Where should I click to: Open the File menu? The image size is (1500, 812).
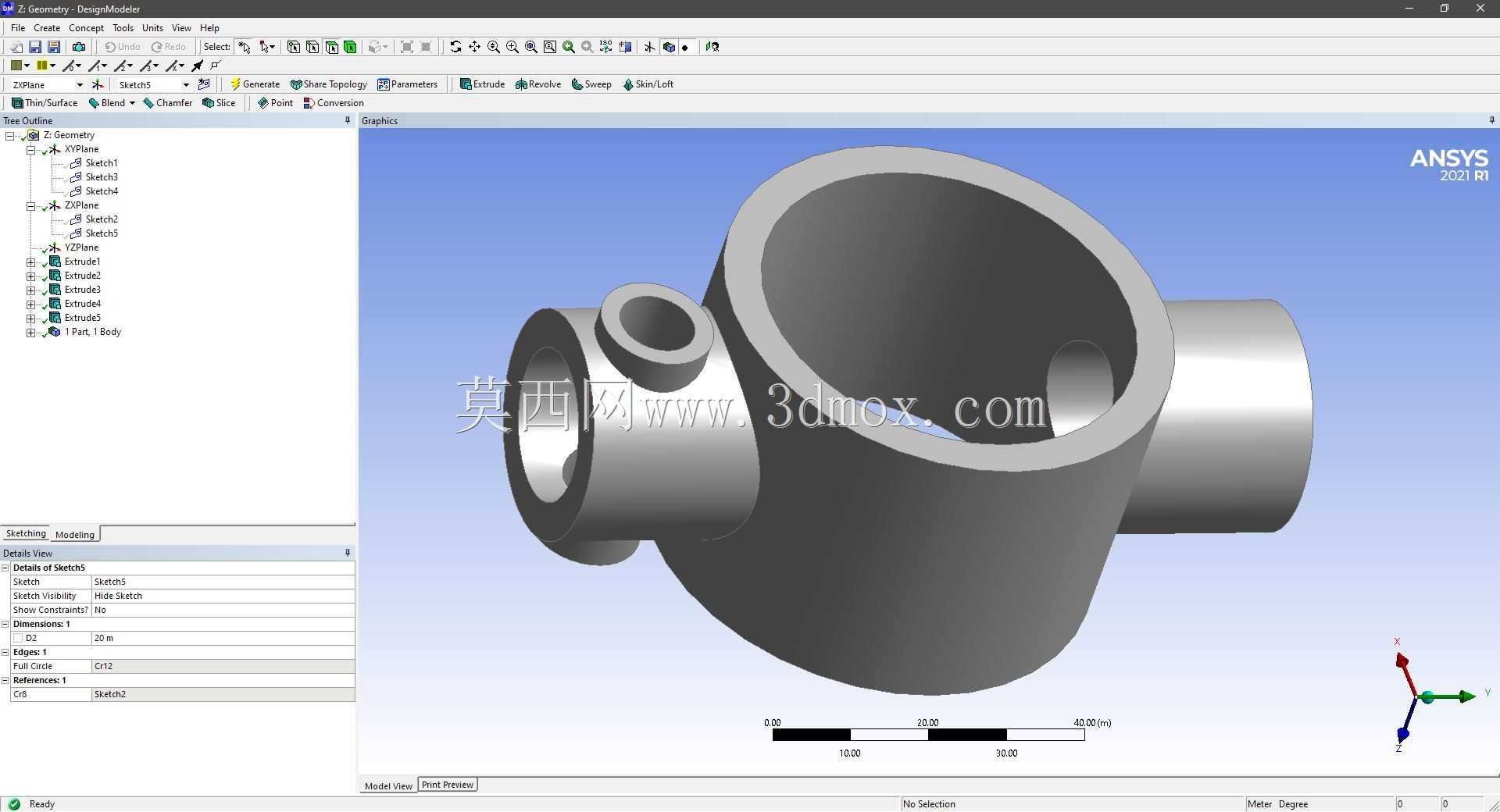[18, 27]
